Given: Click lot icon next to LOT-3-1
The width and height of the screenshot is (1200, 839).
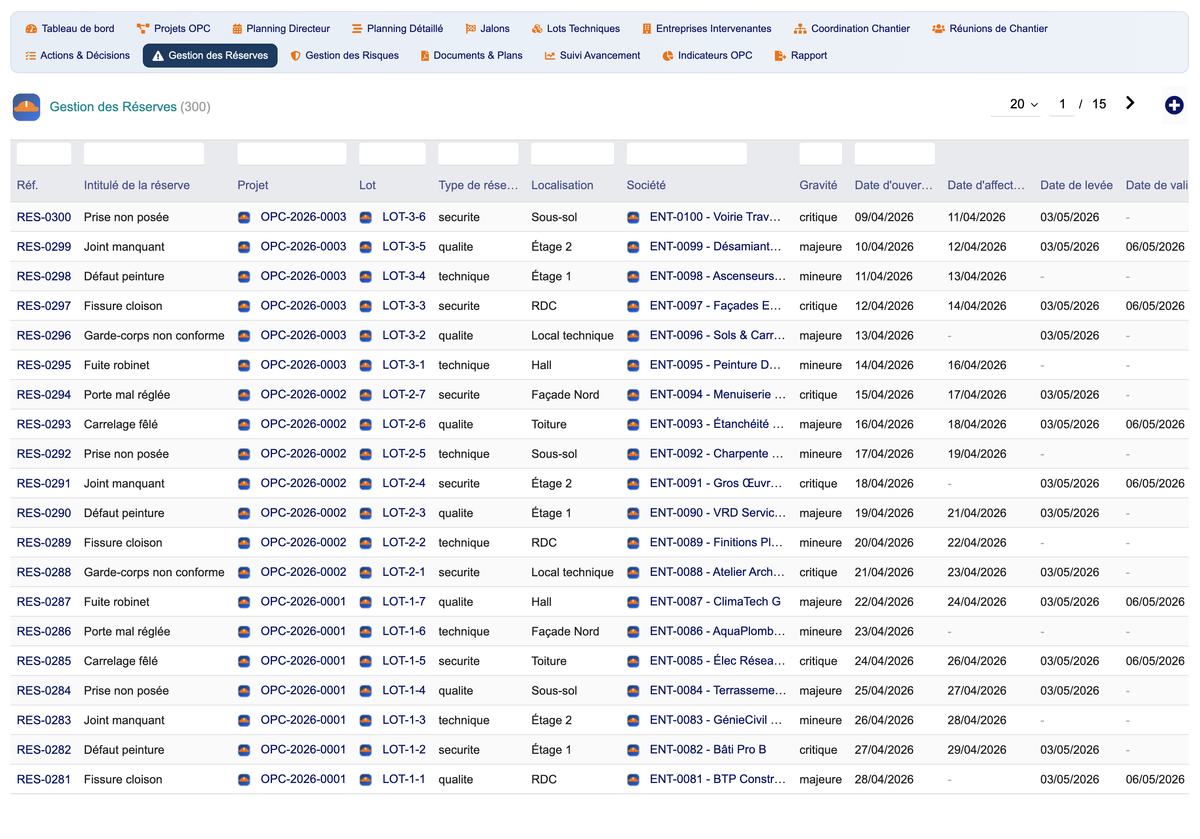Looking at the screenshot, I should 365,365.
